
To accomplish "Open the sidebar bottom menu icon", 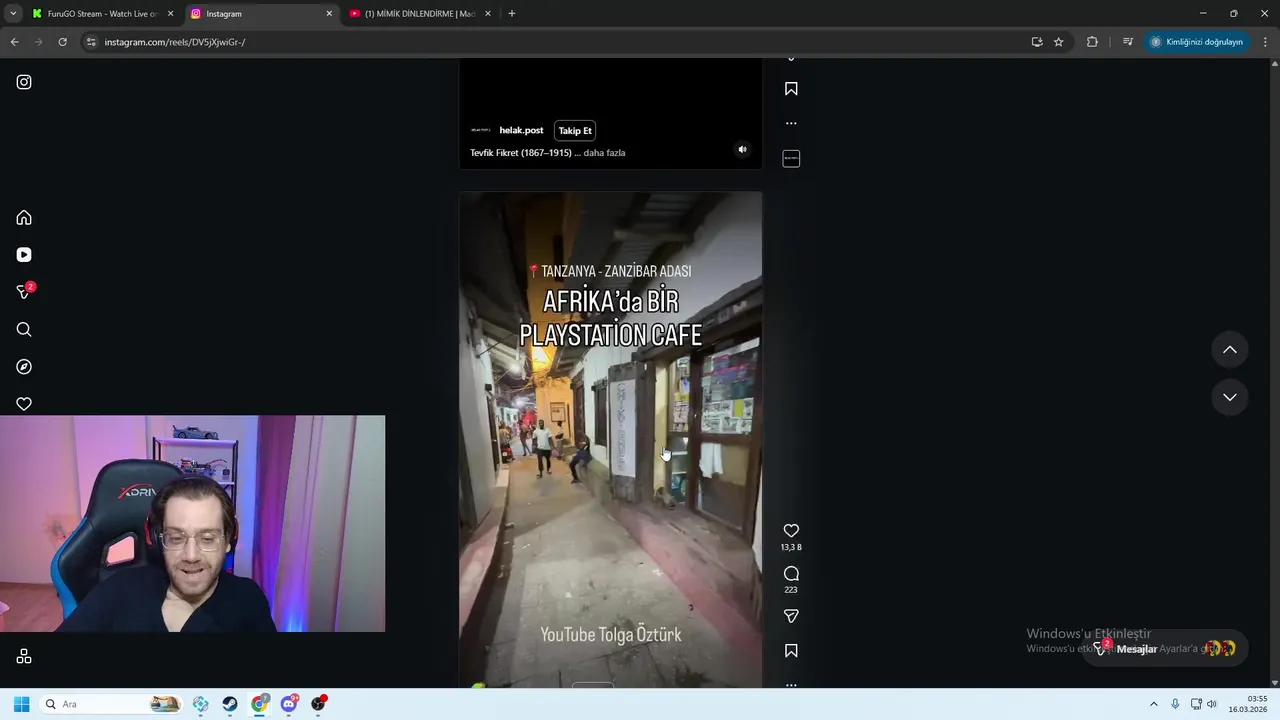I will pos(24,656).
